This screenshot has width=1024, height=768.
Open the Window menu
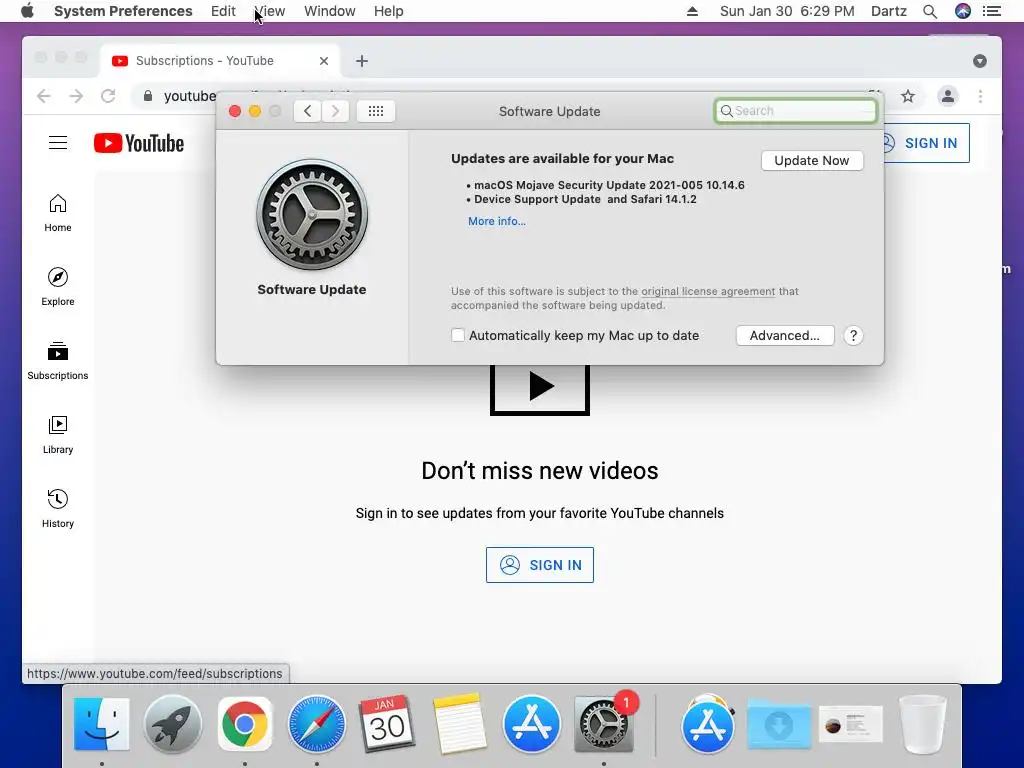point(330,11)
